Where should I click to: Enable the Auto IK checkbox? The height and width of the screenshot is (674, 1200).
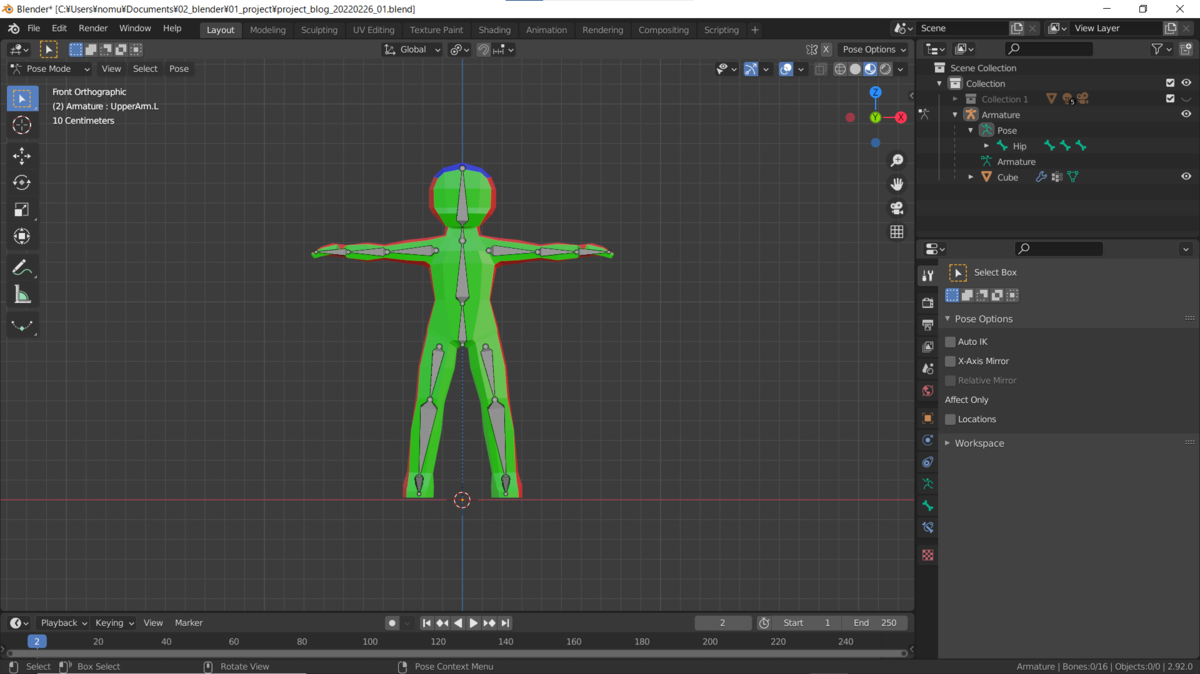[x=951, y=342]
